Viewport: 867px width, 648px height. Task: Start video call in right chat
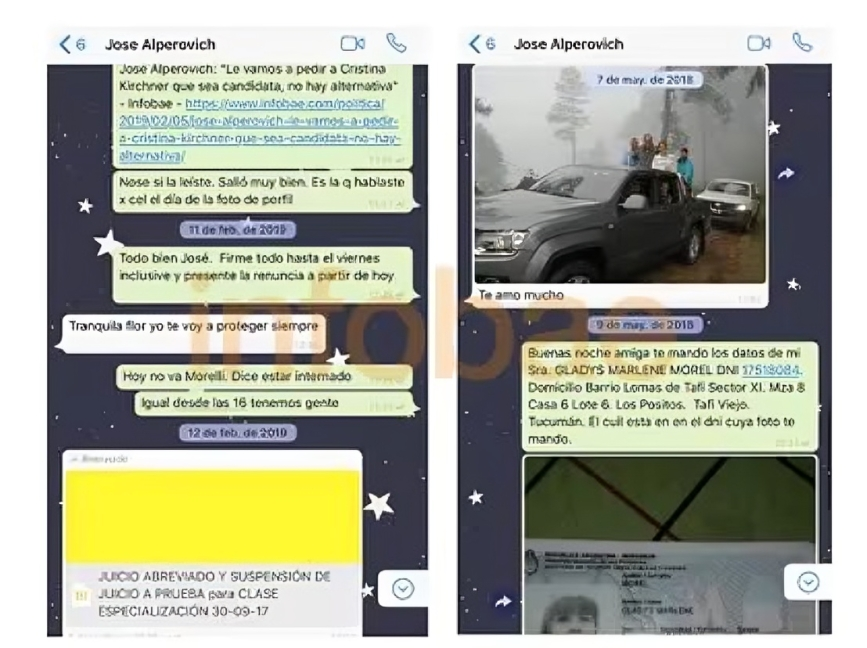pos(759,44)
